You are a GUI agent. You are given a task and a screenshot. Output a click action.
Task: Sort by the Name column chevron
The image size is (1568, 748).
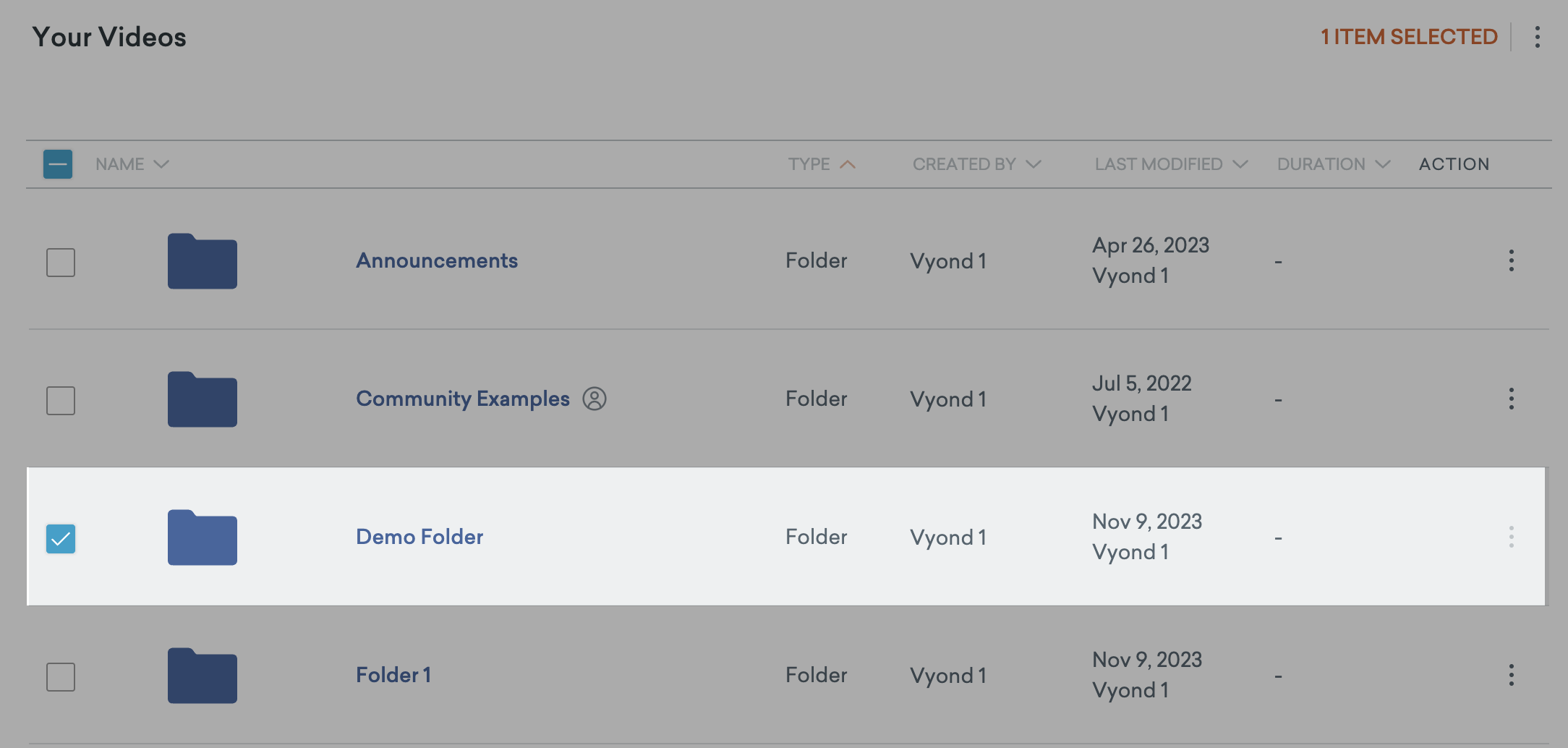pyautogui.click(x=161, y=164)
